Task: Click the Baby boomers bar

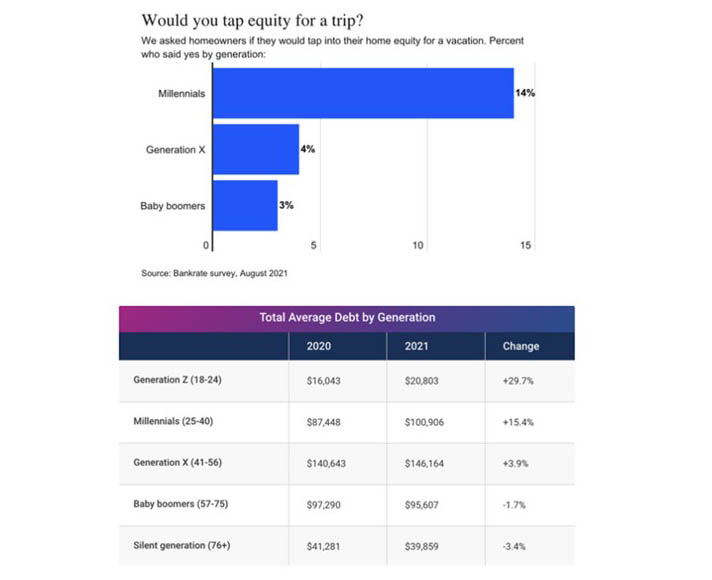Action: [x=245, y=205]
